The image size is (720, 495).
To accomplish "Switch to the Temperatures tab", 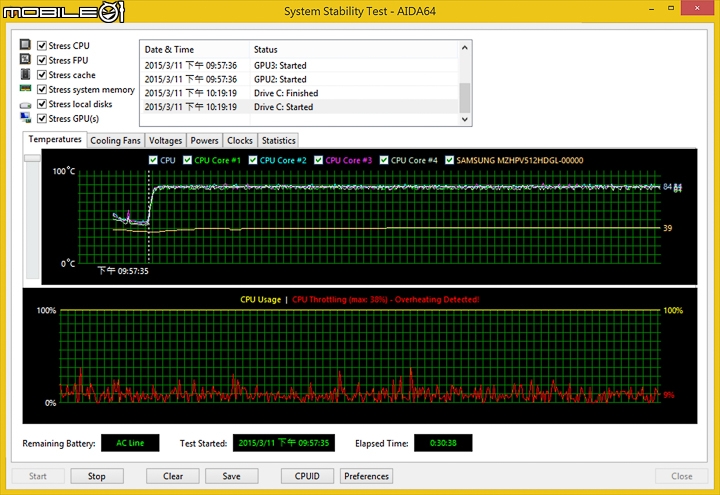I will point(55,139).
